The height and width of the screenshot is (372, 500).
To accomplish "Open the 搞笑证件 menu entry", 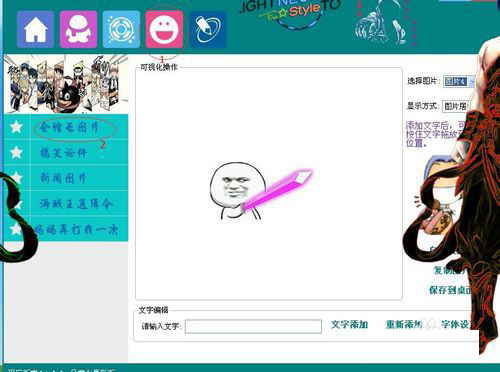I will 63,153.
